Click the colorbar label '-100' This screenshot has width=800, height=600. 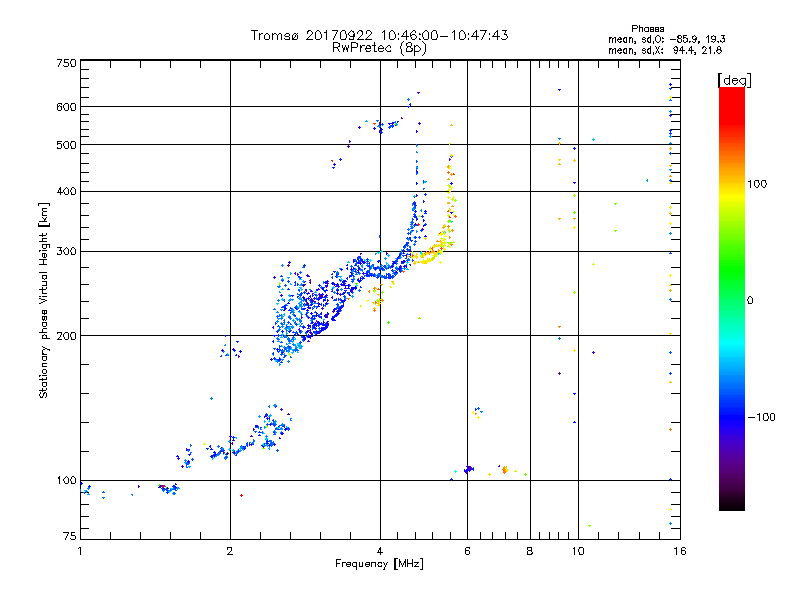(761, 417)
